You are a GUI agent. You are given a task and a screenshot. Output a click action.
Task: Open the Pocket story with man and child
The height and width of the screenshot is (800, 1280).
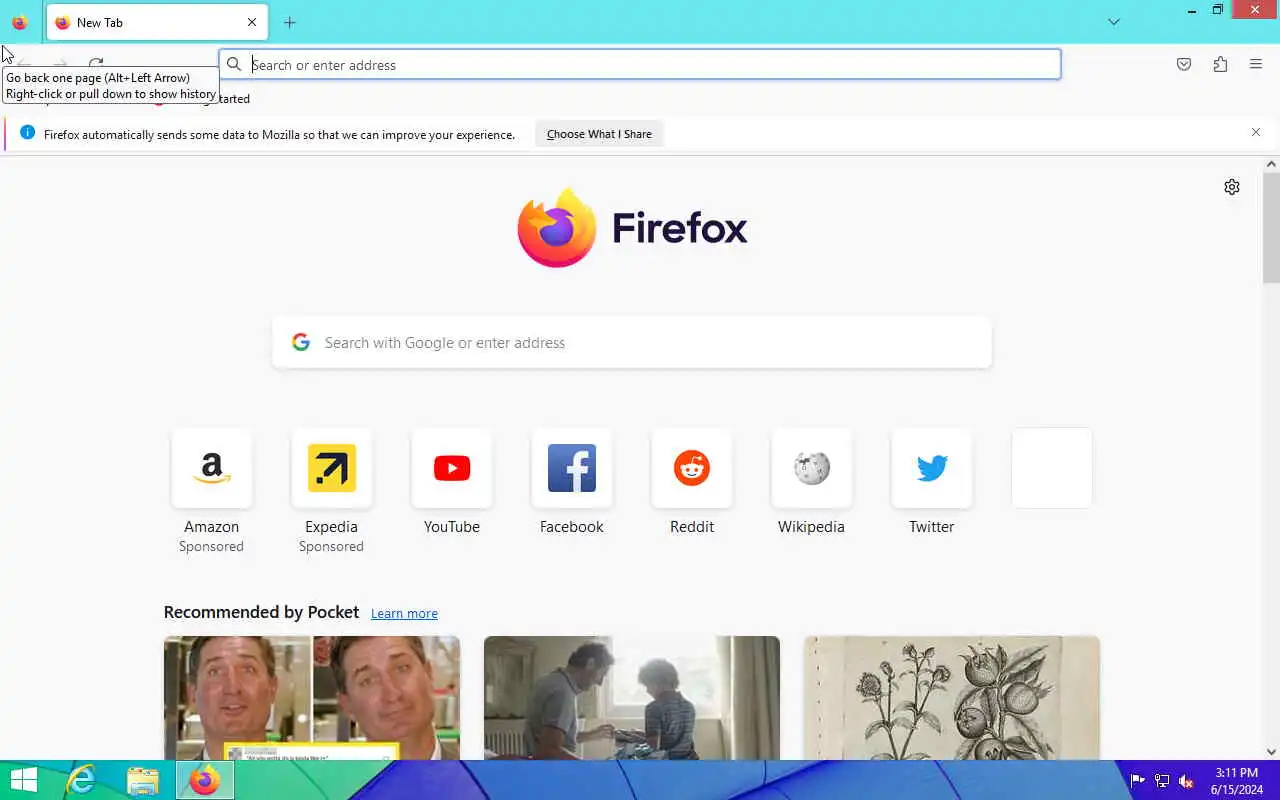(632, 698)
